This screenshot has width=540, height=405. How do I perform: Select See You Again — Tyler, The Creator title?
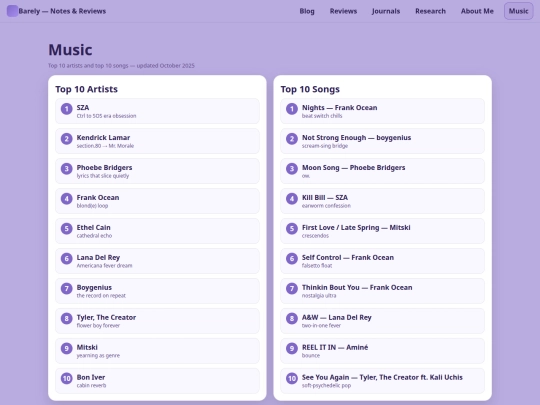click(x=382, y=377)
